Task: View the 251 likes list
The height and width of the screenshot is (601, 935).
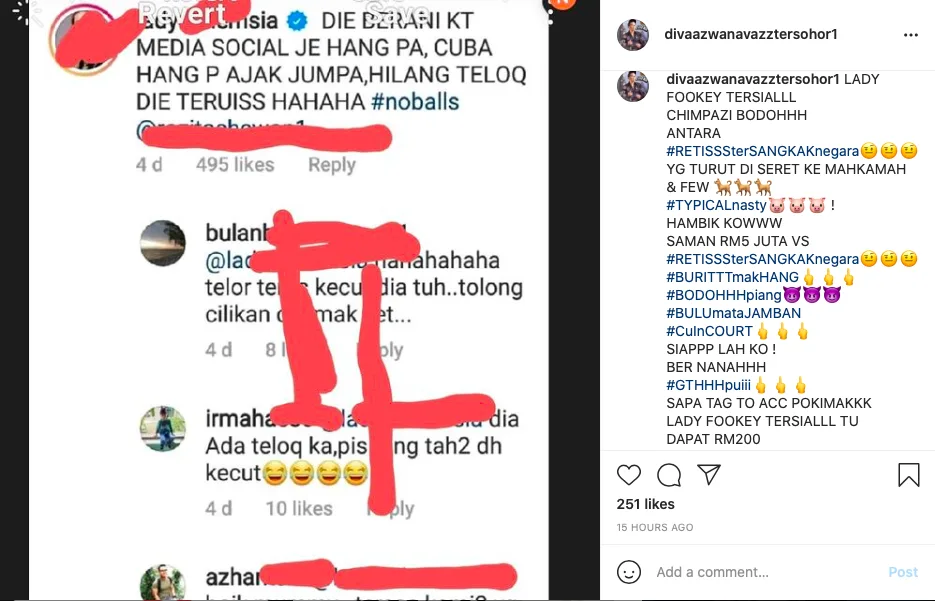Action: pyautogui.click(x=645, y=504)
